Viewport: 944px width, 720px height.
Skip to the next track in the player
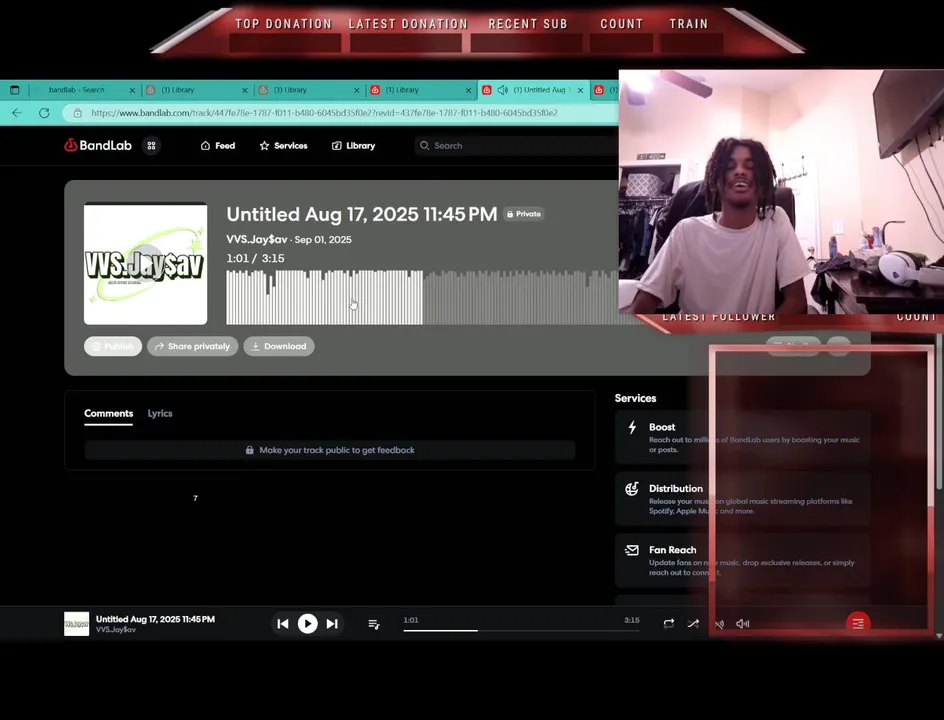pos(332,624)
